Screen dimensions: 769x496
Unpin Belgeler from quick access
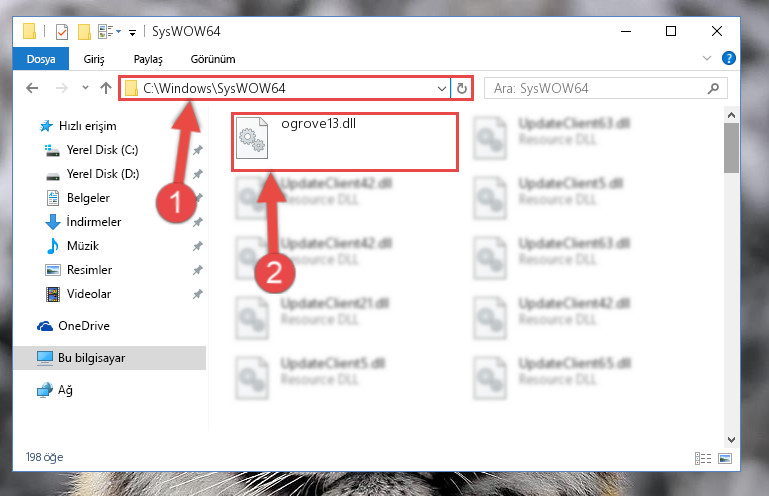click(199, 198)
